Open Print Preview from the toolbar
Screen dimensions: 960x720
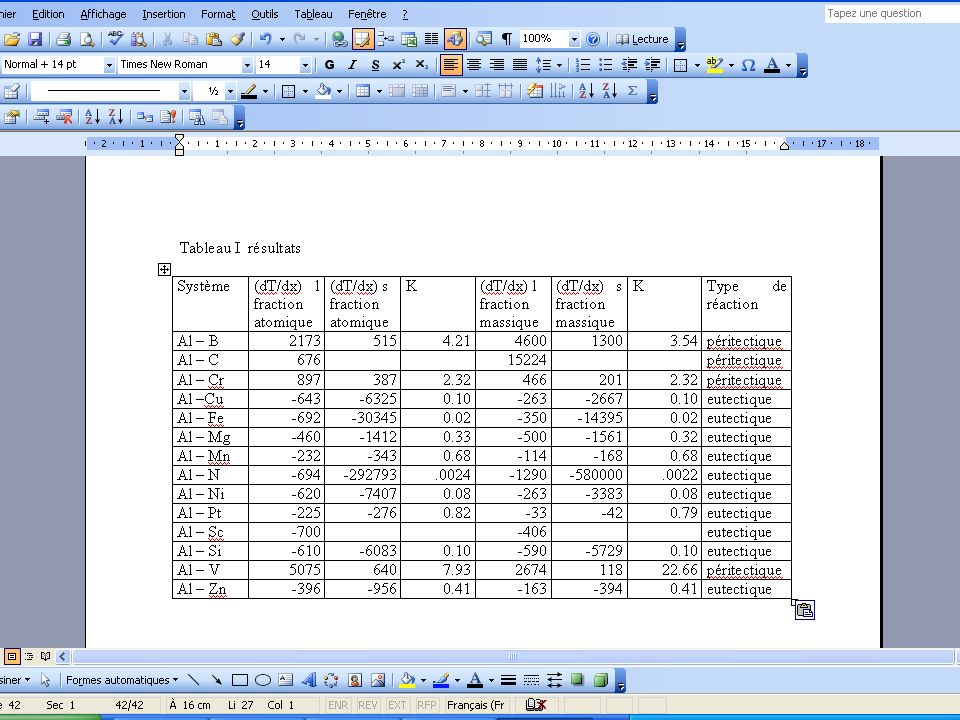88,39
